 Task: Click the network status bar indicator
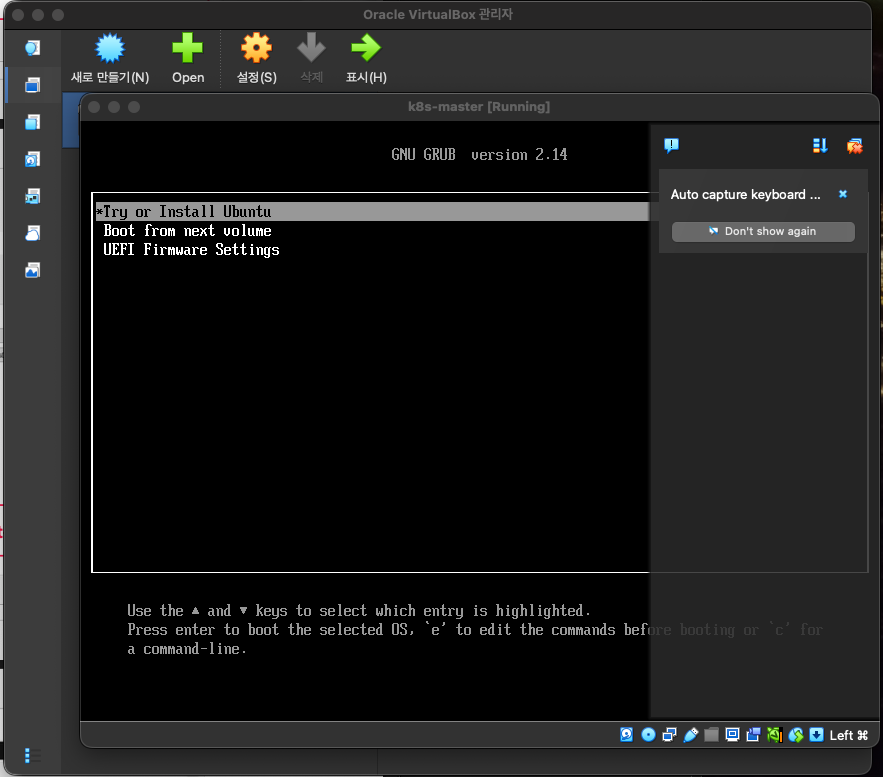[x=670, y=735]
